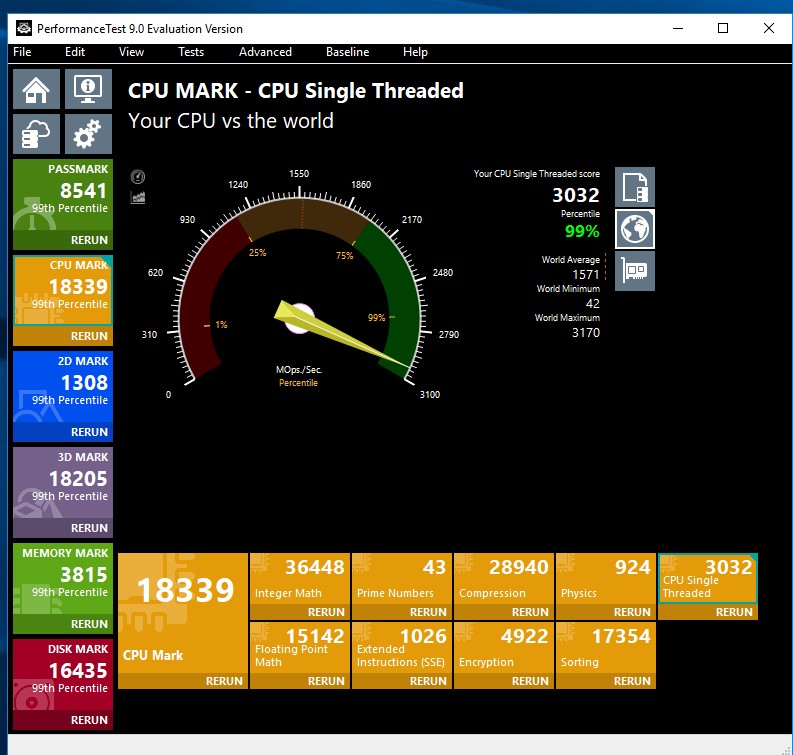Click the World Minimum 42 value

pyautogui.click(x=593, y=303)
